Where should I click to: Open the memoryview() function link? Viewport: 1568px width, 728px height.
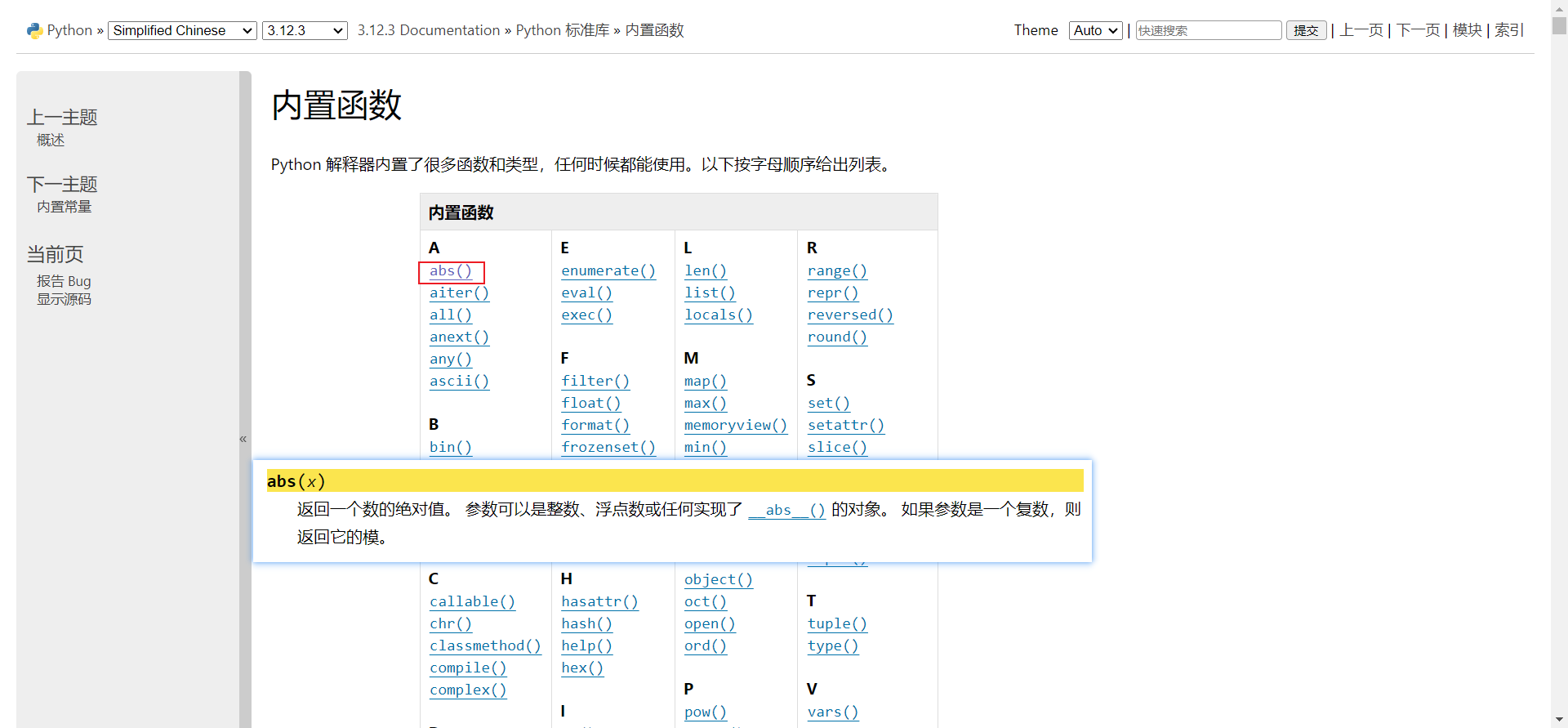pyautogui.click(x=736, y=426)
